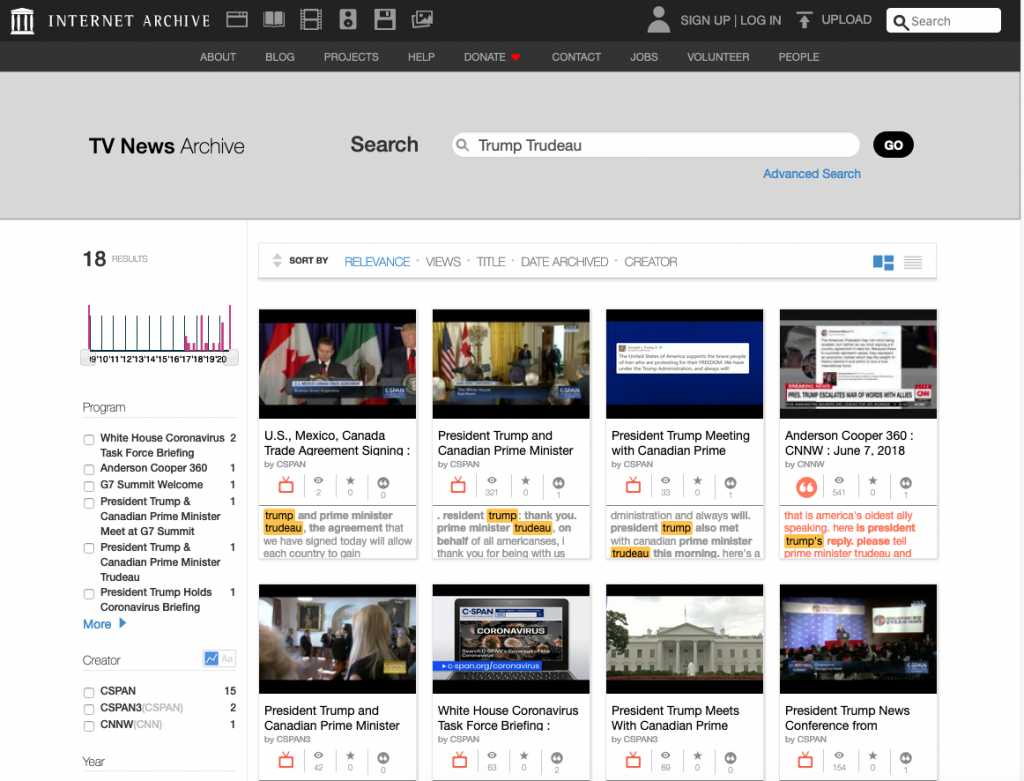Click right handle of year range slider
The width and height of the screenshot is (1024, 781).
tap(232, 358)
